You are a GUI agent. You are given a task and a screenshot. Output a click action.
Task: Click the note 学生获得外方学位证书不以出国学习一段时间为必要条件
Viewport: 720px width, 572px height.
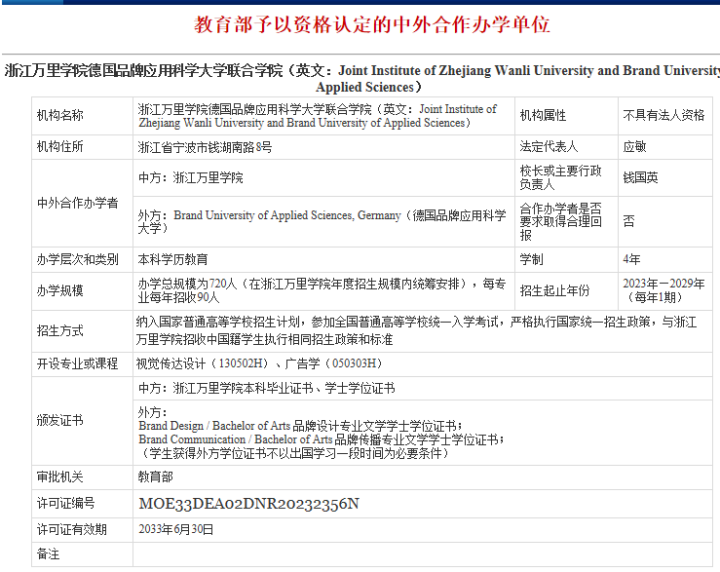click(294, 454)
